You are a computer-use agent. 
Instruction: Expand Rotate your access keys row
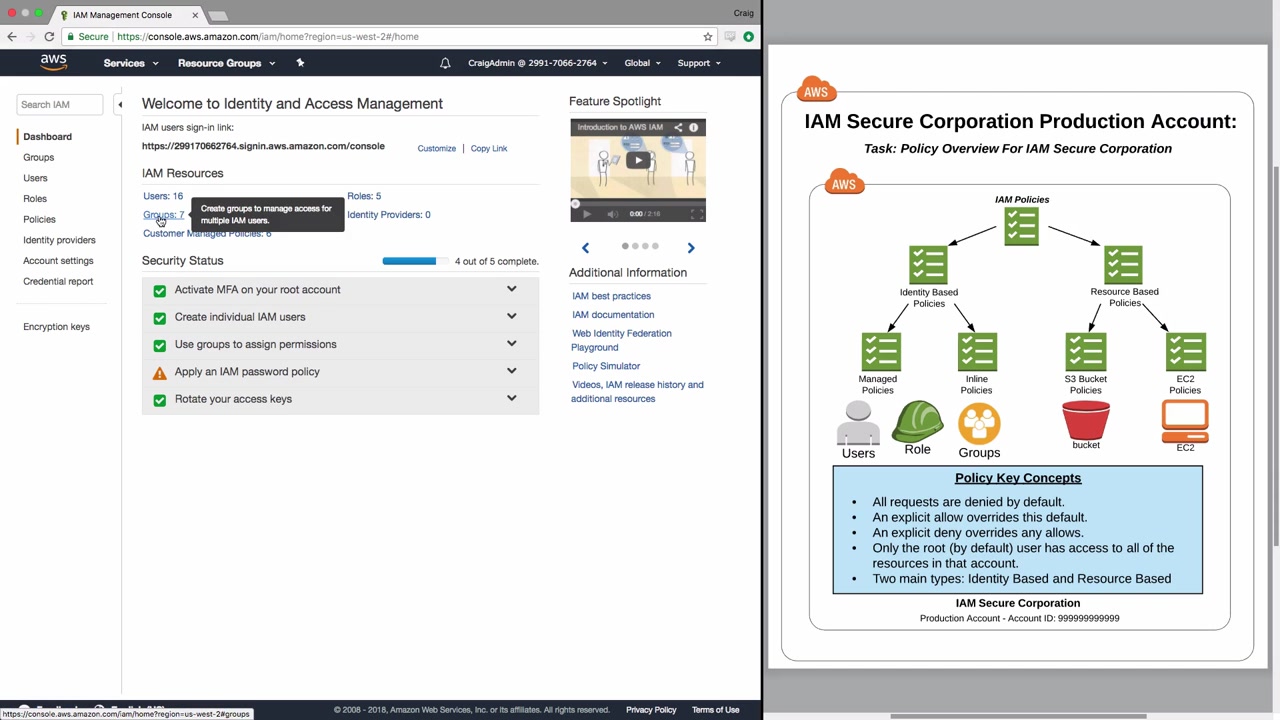[511, 398]
